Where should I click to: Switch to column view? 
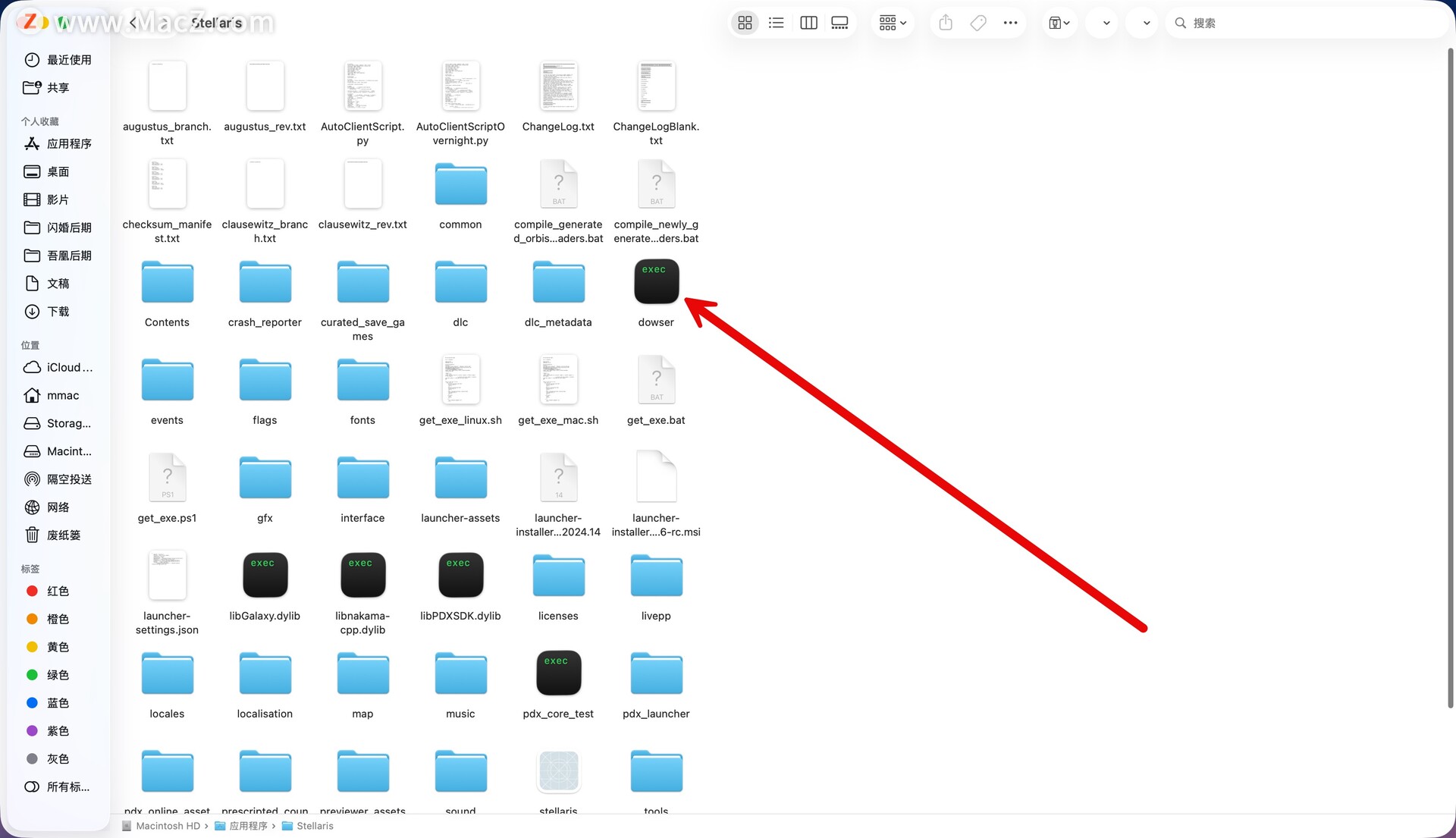tap(808, 23)
